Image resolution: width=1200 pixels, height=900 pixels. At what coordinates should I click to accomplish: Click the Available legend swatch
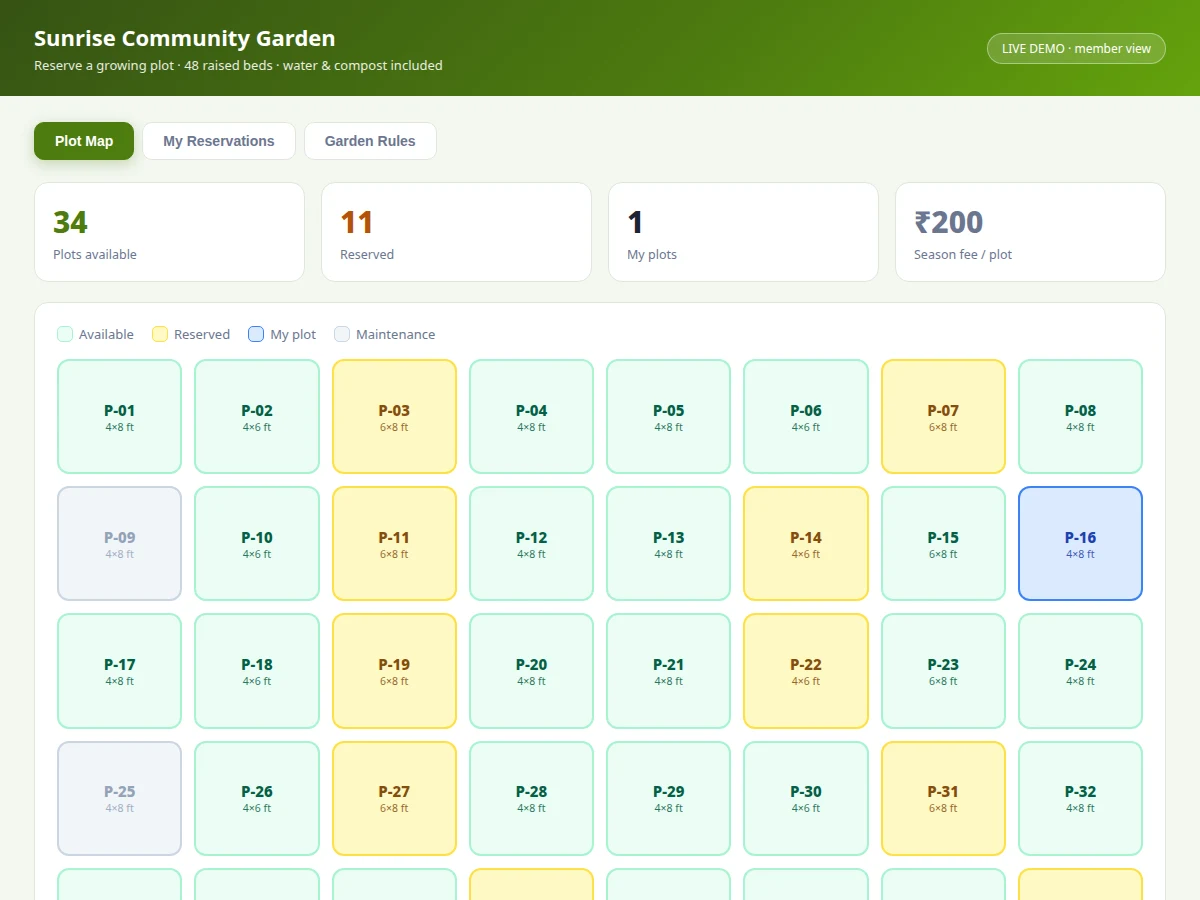(65, 334)
